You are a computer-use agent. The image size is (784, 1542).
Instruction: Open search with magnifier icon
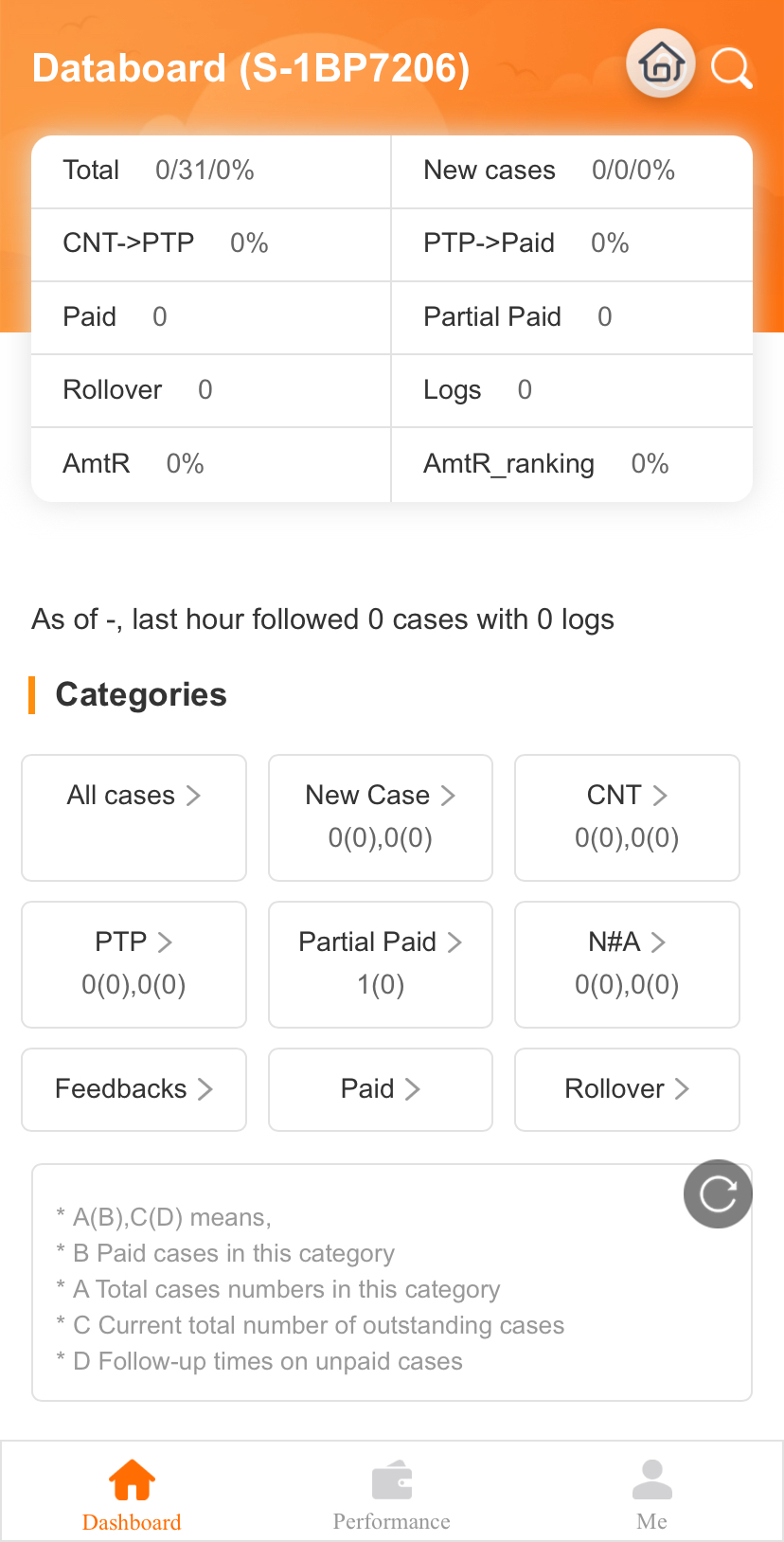click(731, 67)
